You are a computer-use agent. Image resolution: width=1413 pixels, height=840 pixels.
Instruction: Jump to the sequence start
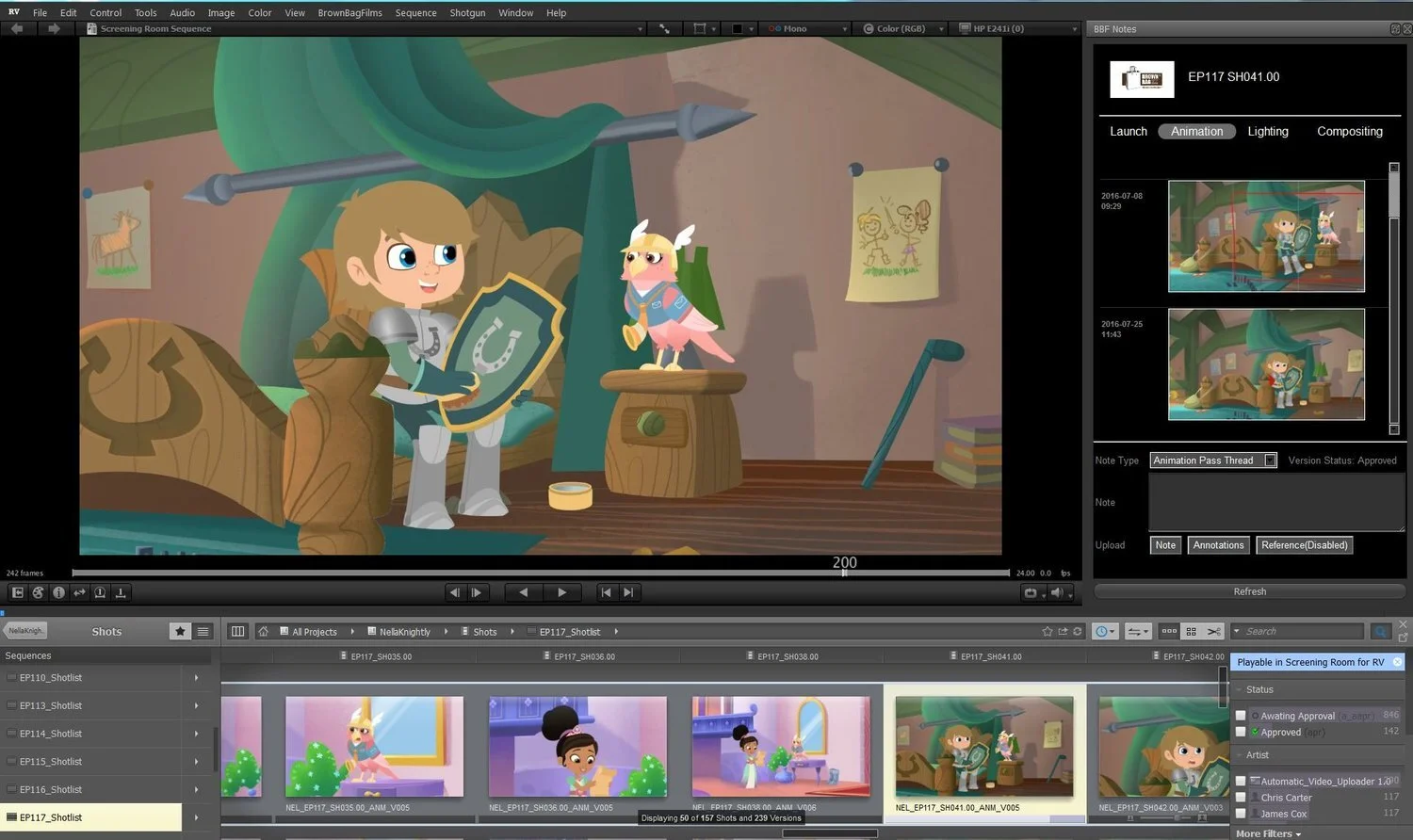606,592
